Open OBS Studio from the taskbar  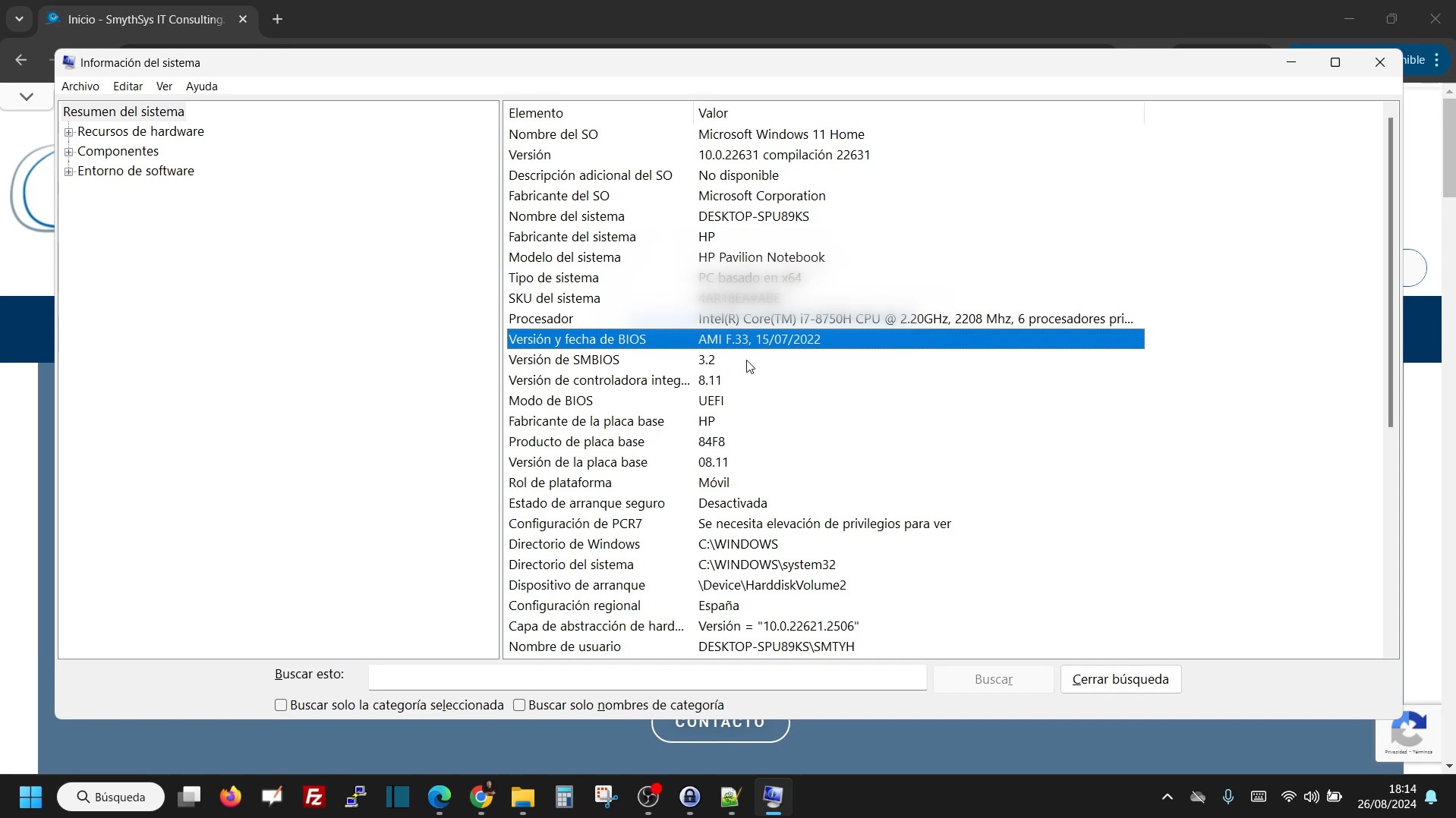(648, 797)
